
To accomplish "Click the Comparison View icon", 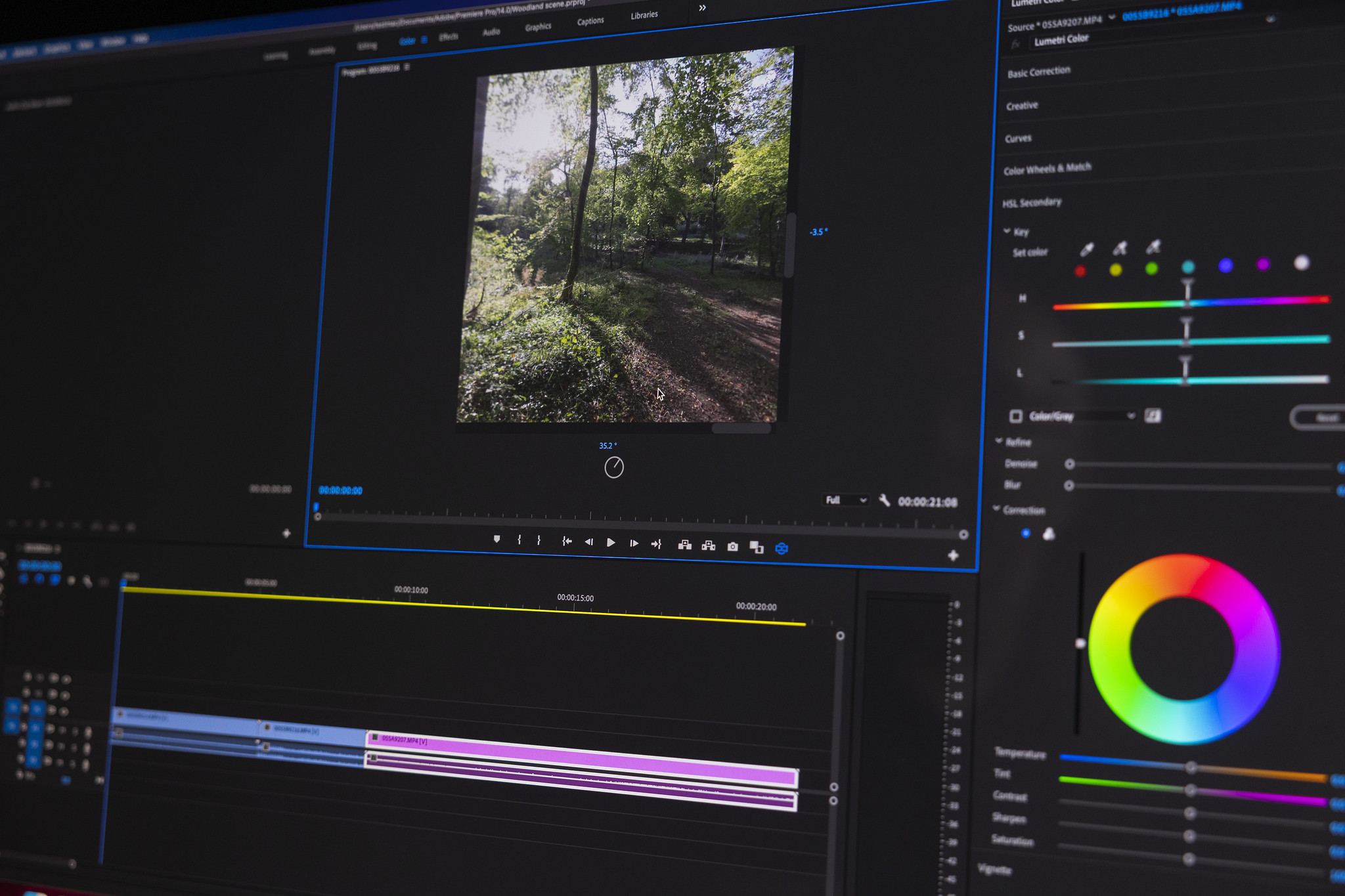I will 756,547.
